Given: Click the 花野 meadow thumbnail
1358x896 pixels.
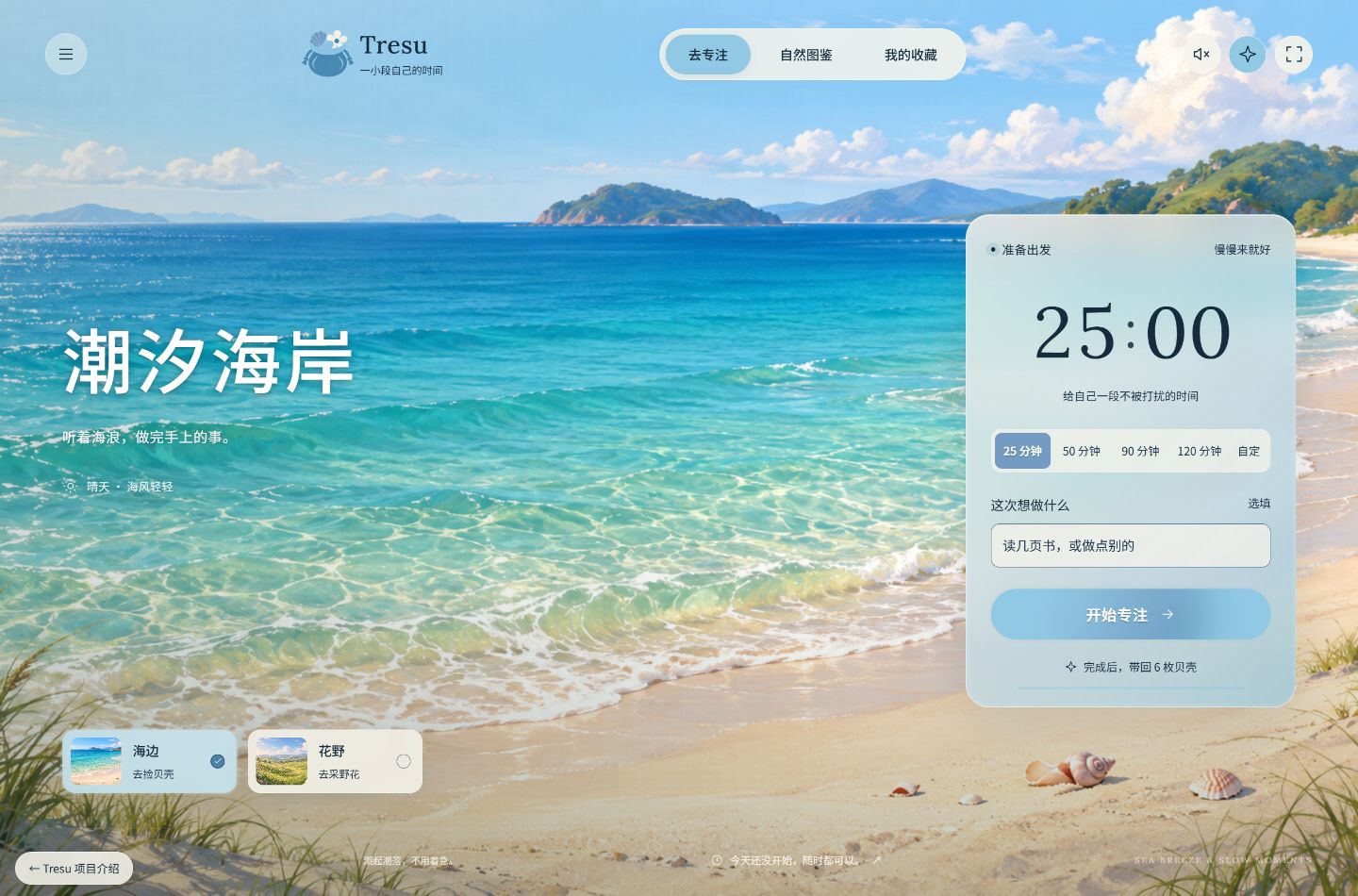Looking at the screenshot, I should [x=282, y=761].
